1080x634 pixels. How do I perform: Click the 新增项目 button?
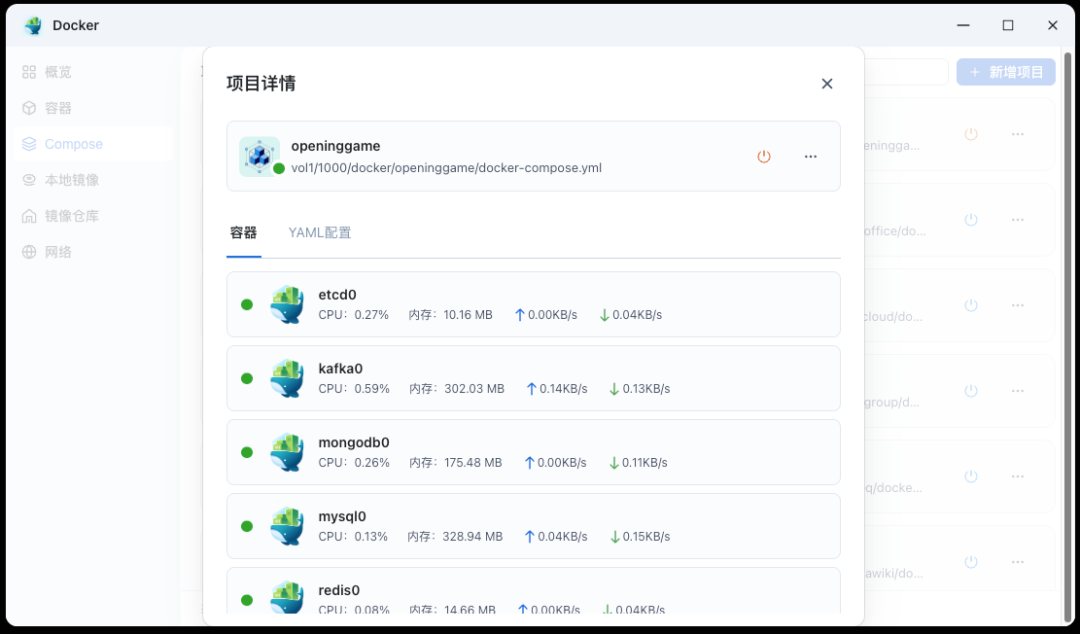[1005, 71]
